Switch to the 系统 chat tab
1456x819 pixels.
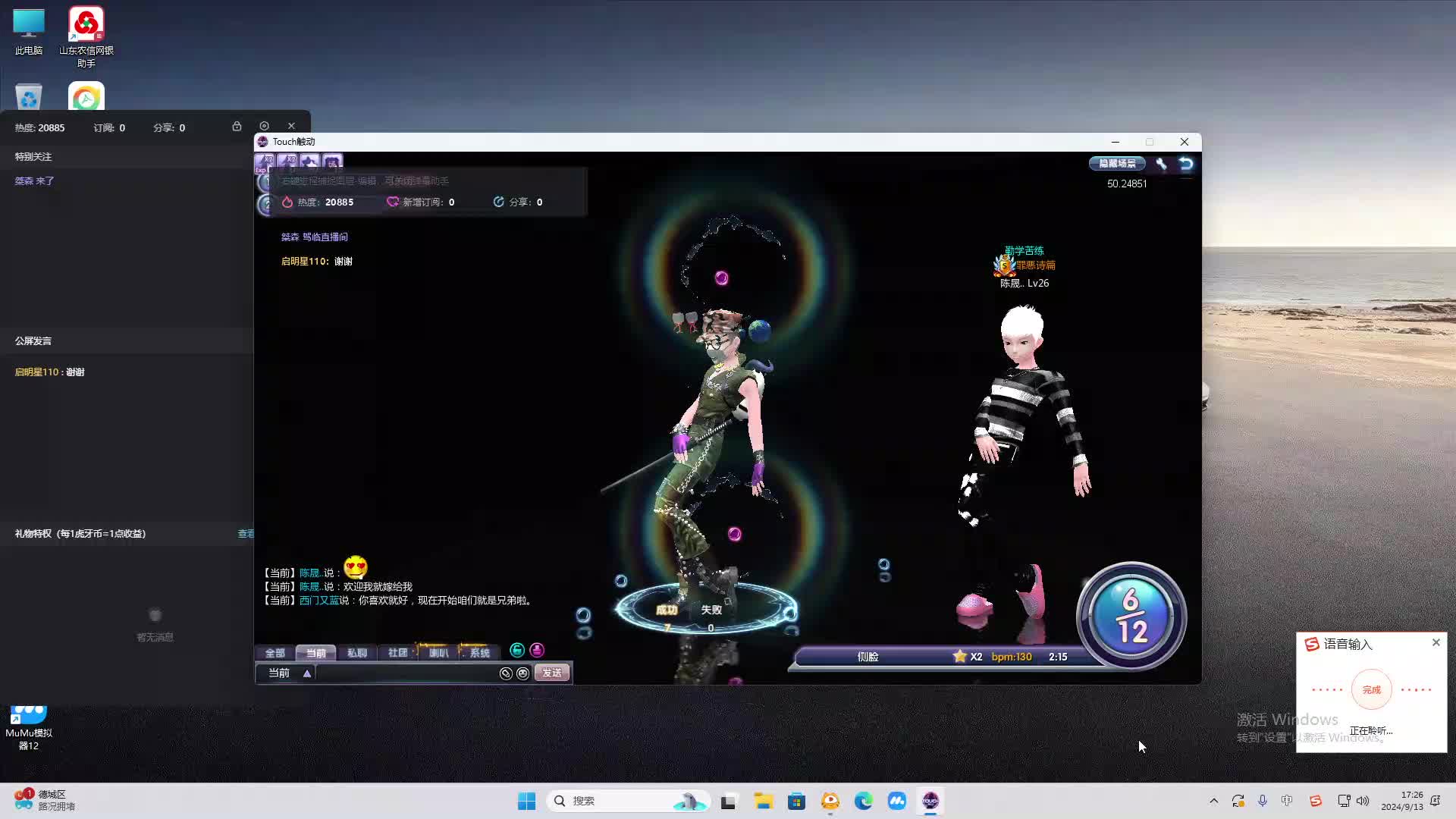(x=479, y=653)
